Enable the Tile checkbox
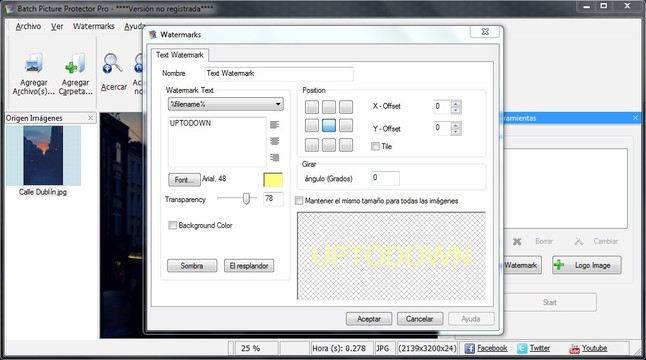 click(x=375, y=146)
